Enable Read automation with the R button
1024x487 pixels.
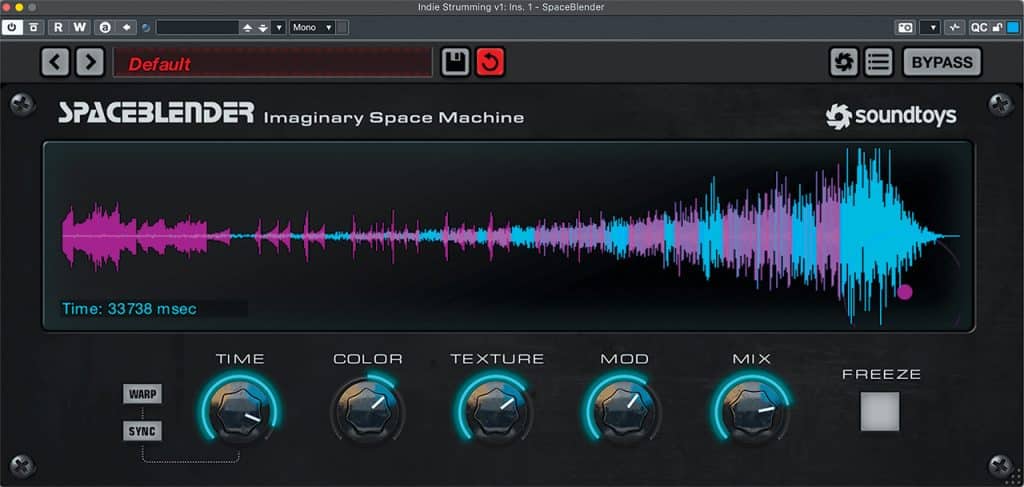pyautogui.click(x=58, y=27)
